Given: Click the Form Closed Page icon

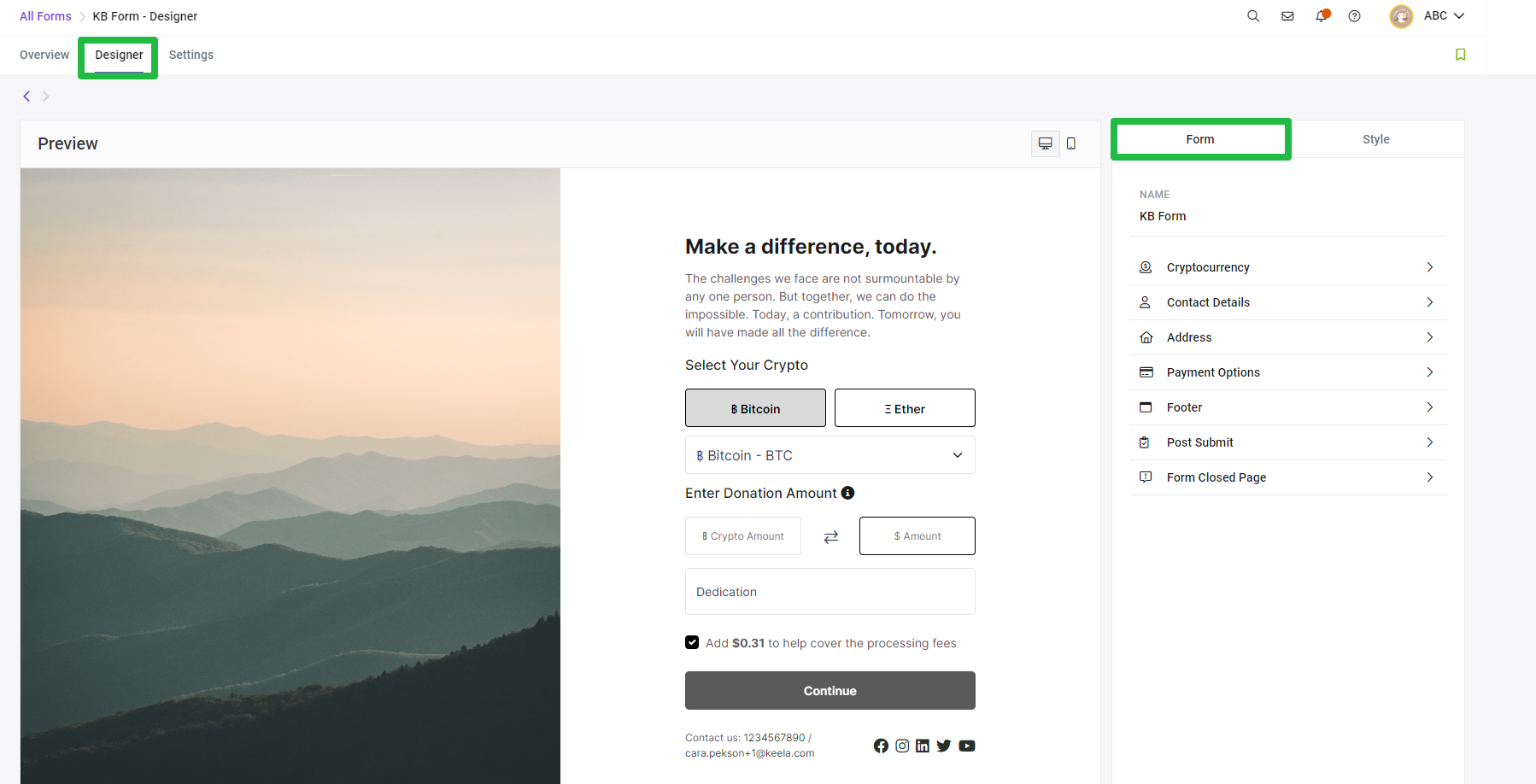Looking at the screenshot, I should [1146, 477].
